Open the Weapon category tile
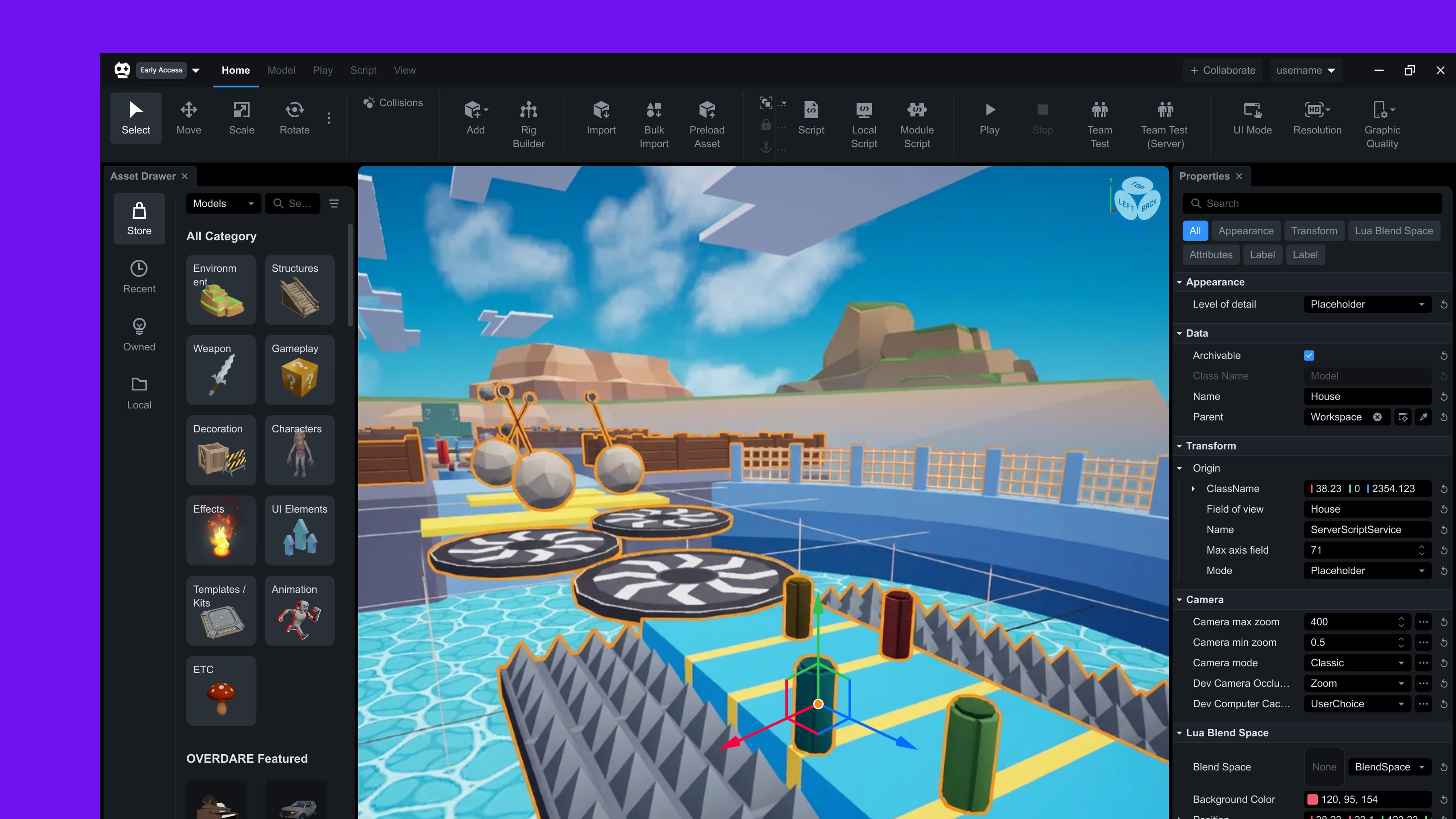The width and height of the screenshot is (1456, 819). click(221, 370)
